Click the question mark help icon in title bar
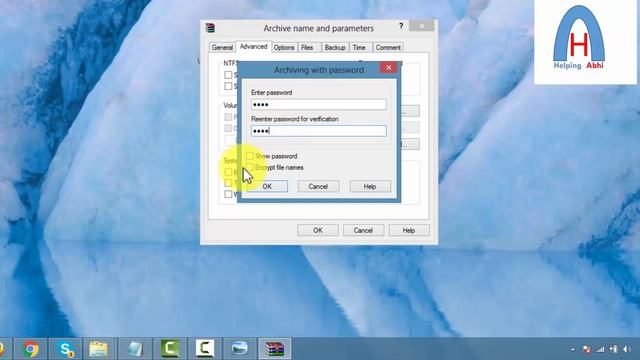The width and height of the screenshot is (640, 360). (x=401, y=26)
